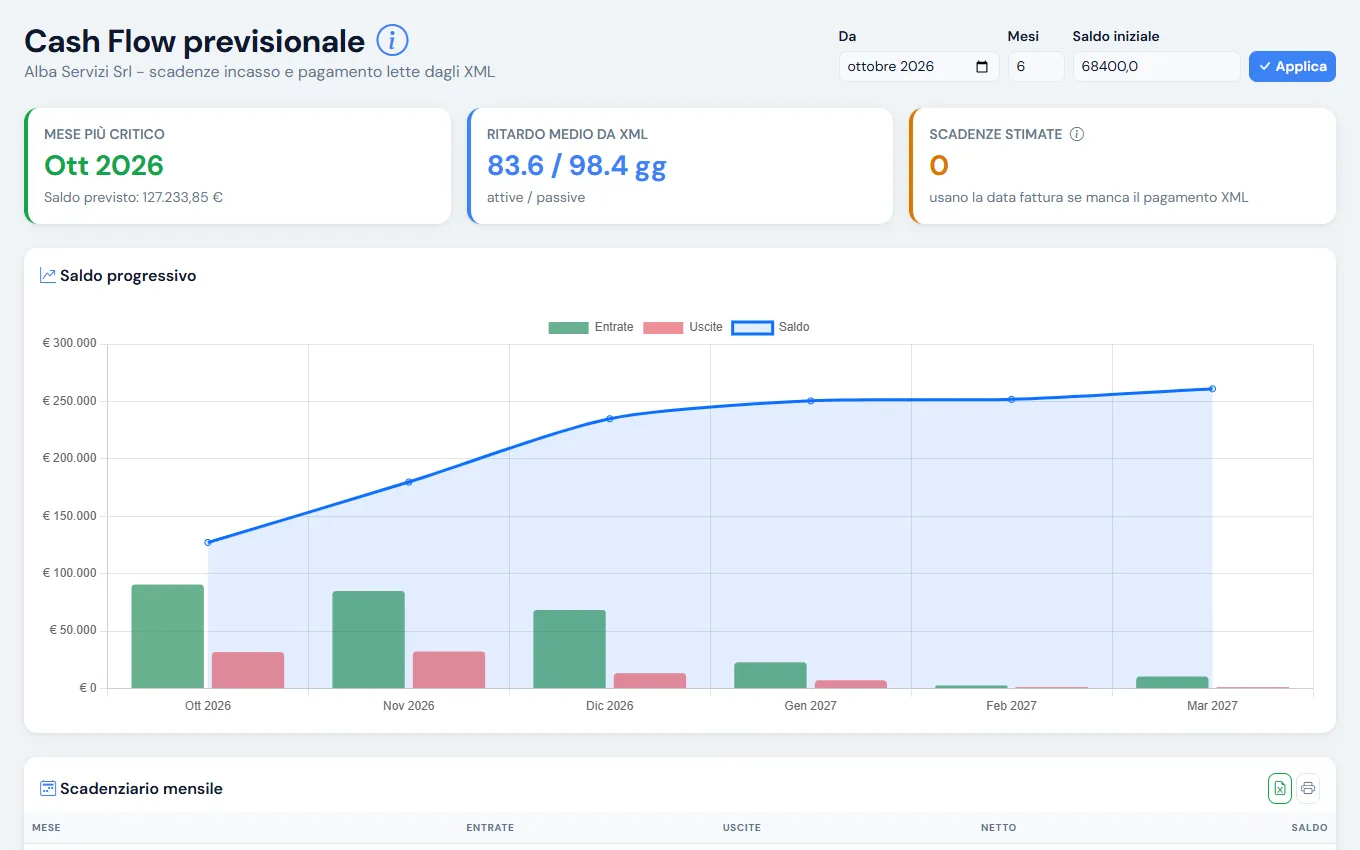
Task: Export the Scadenziario mensile to Excel
Action: [x=1280, y=788]
